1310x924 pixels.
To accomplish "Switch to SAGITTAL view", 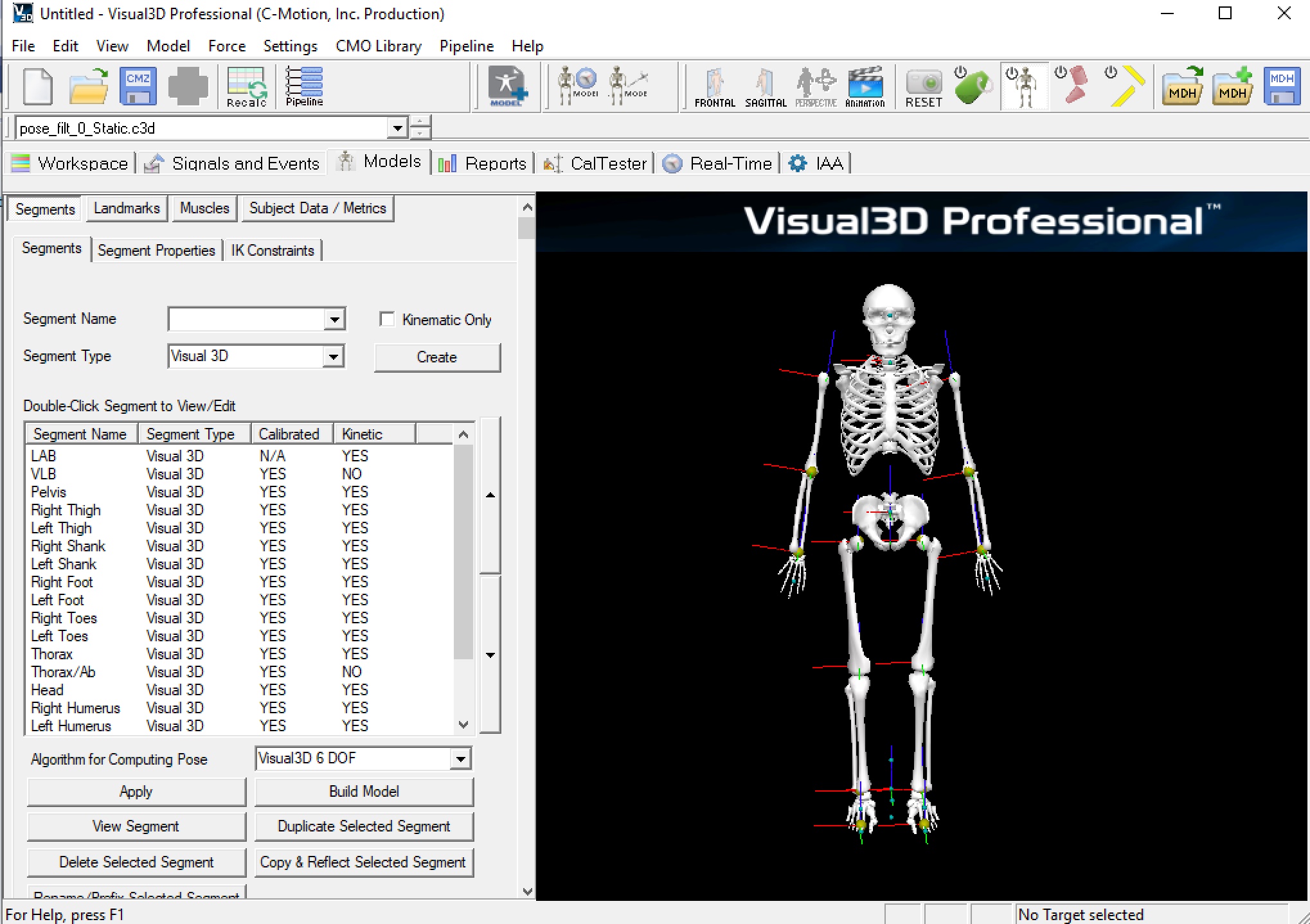I will (766, 87).
